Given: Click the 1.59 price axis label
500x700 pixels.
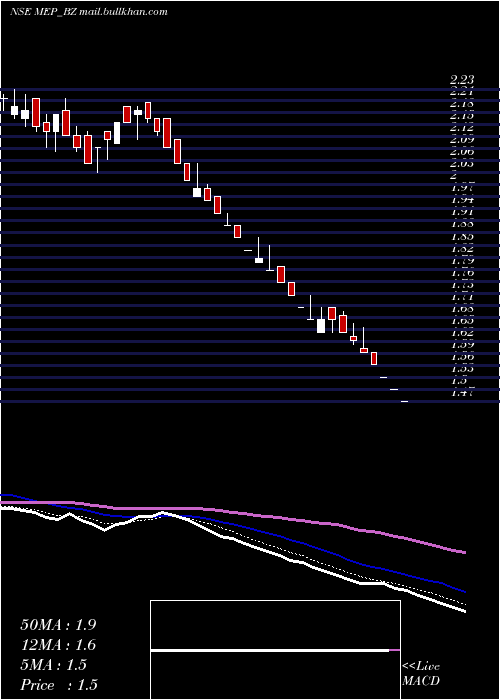Looking at the screenshot, I should (462, 345).
